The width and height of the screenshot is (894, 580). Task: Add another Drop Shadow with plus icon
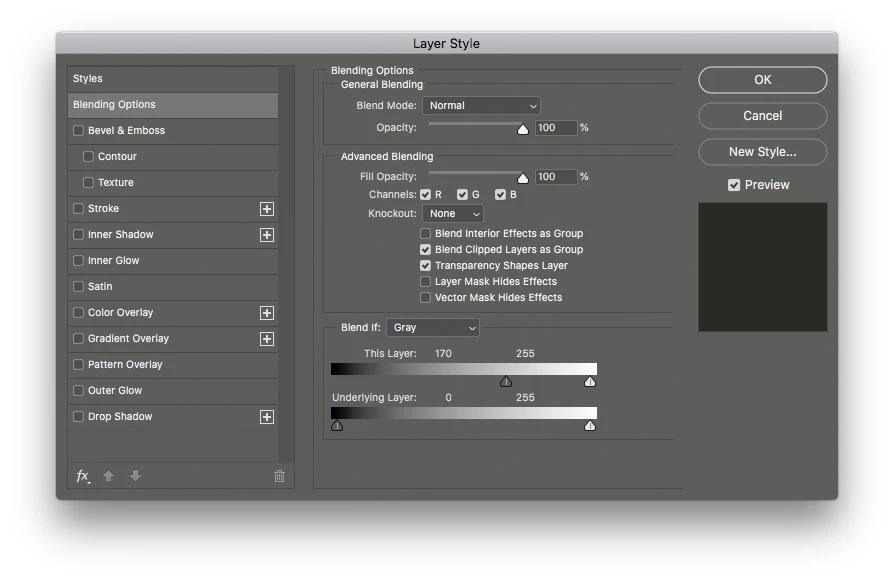click(267, 417)
